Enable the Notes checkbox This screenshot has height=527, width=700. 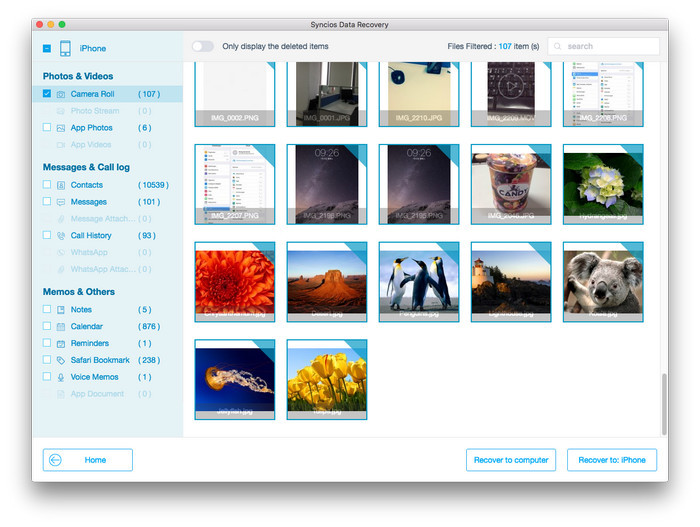pyautogui.click(x=47, y=309)
